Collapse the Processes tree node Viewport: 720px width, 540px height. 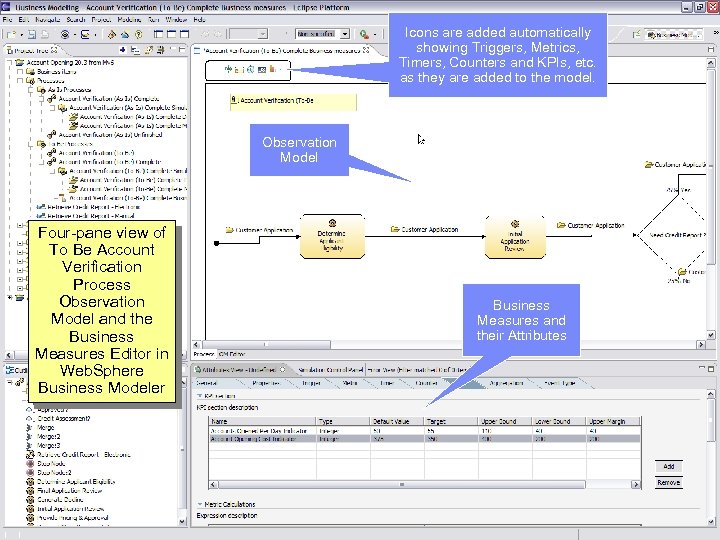[20, 80]
